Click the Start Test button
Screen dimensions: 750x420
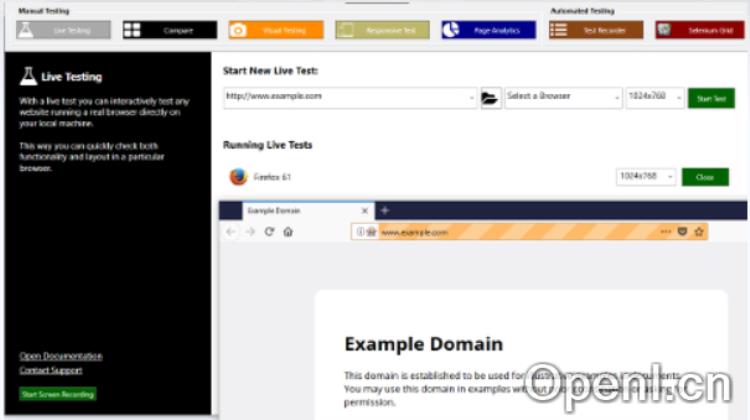click(x=711, y=99)
